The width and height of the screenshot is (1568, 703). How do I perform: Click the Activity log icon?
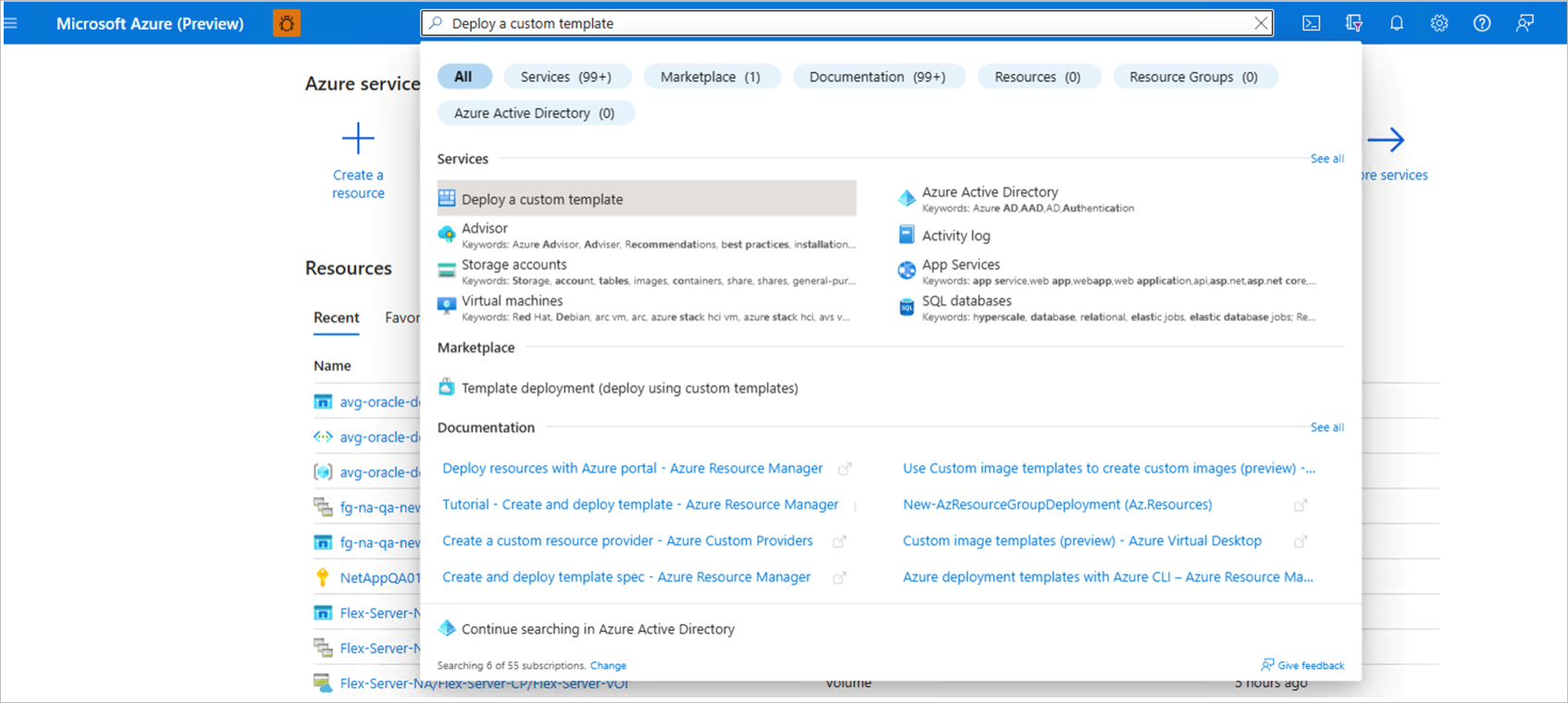coord(907,235)
